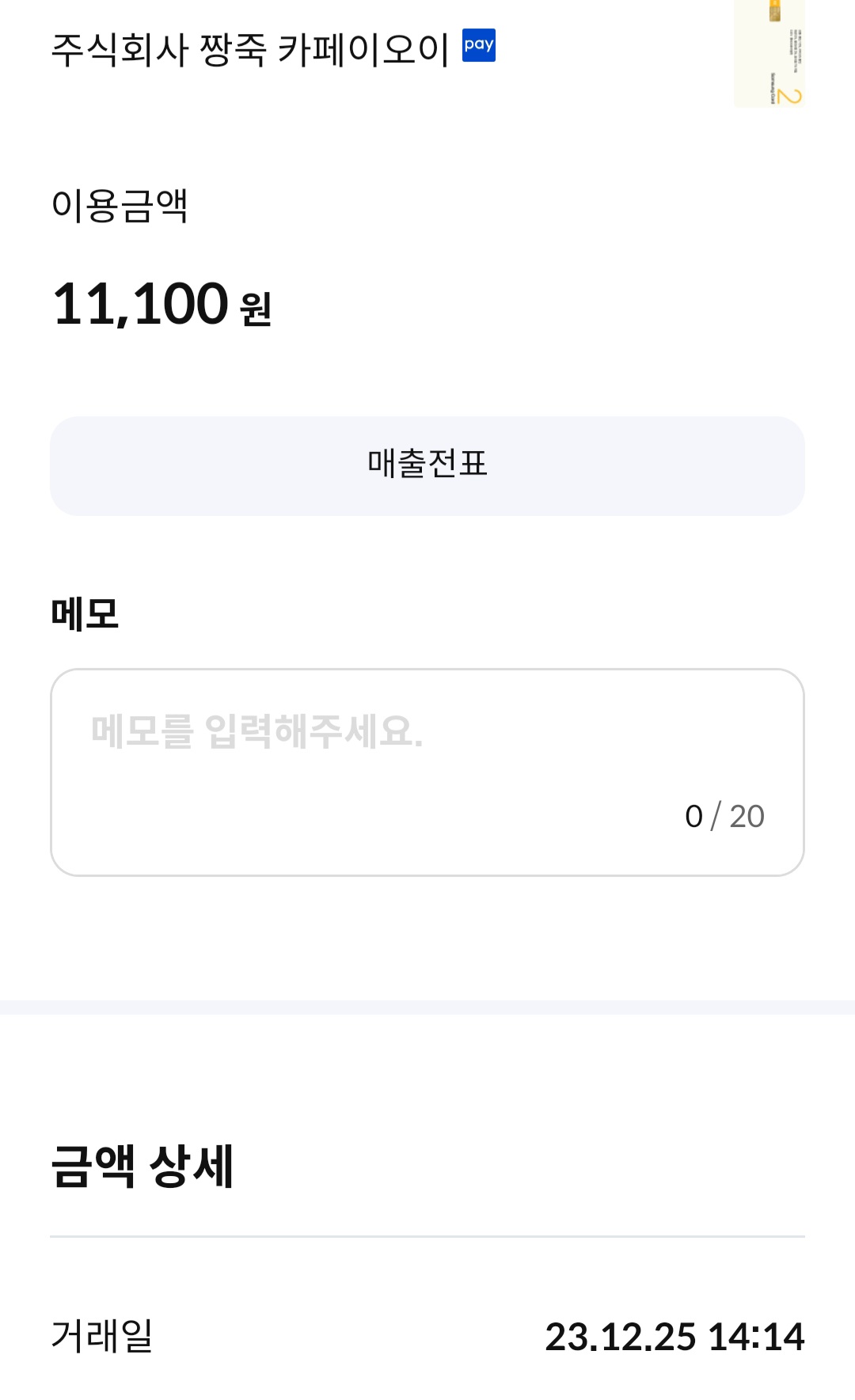Viewport: 855px width, 1400px height.
Task: Open the Samsung card thumbnail image
Action: pyautogui.click(x=769, y=54)
